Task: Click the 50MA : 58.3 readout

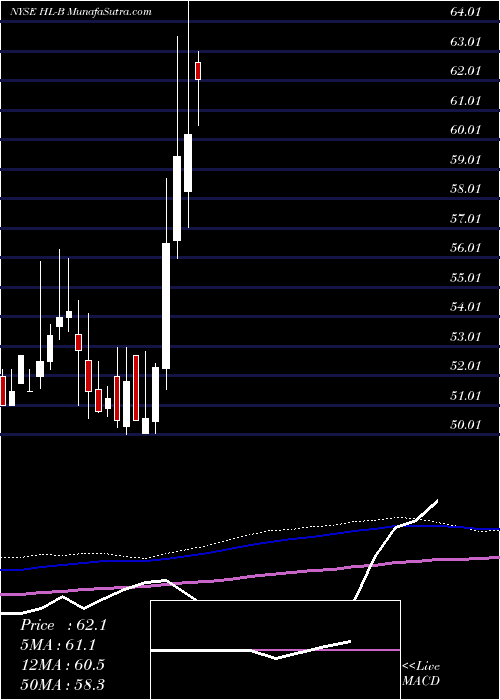Action: click(62, 684)
